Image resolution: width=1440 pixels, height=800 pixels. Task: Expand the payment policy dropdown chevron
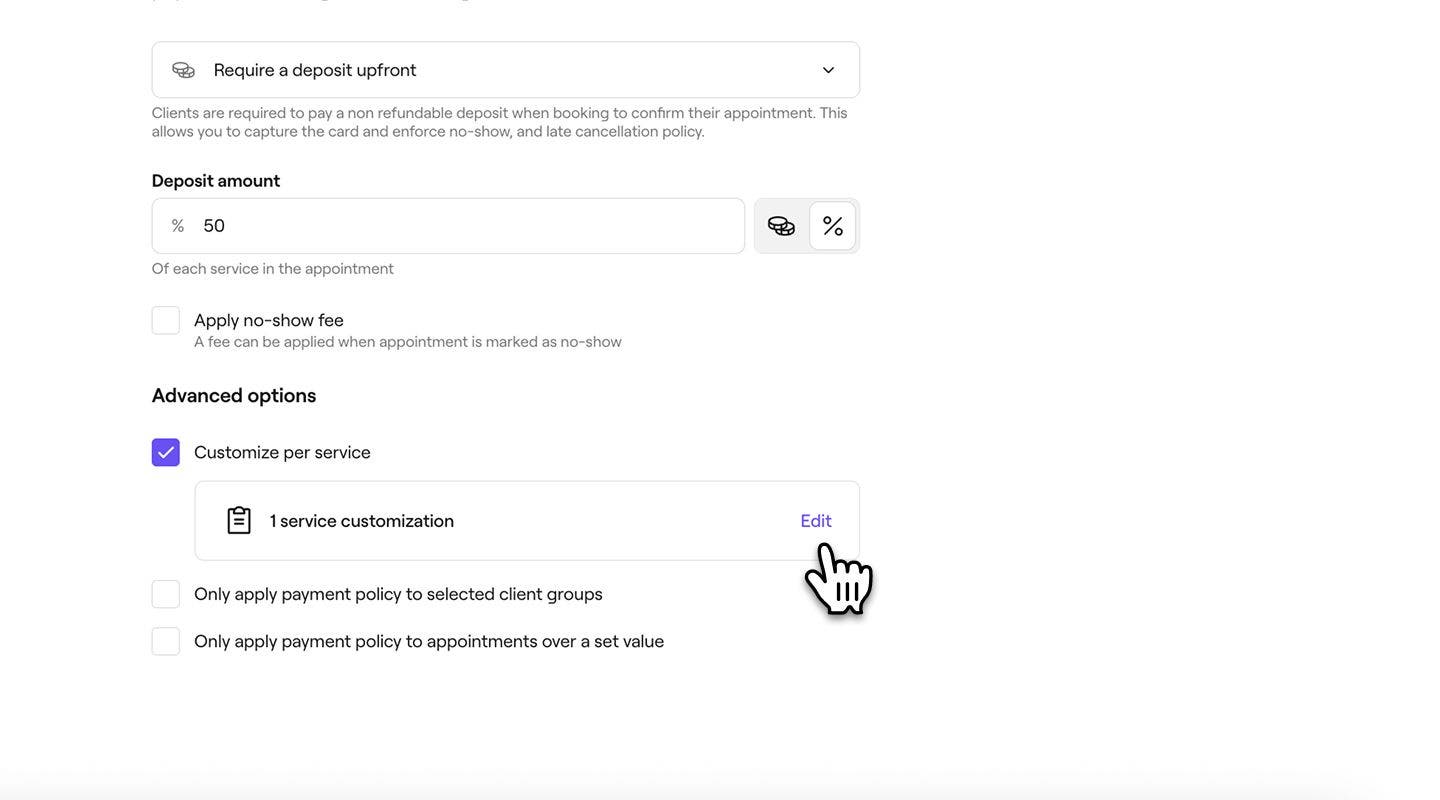pos(828,70)
